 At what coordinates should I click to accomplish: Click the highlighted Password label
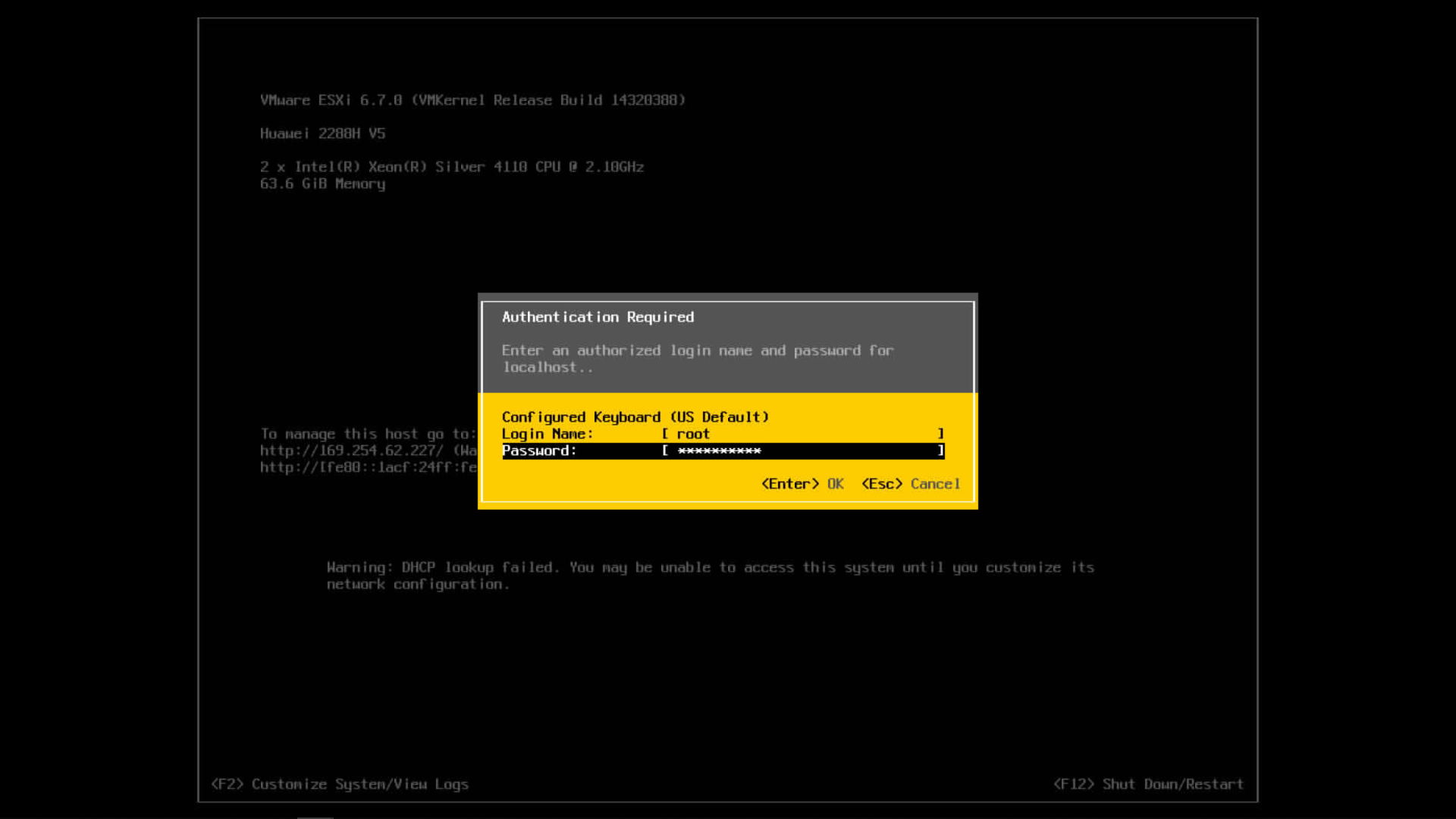[x=539, y=450]
